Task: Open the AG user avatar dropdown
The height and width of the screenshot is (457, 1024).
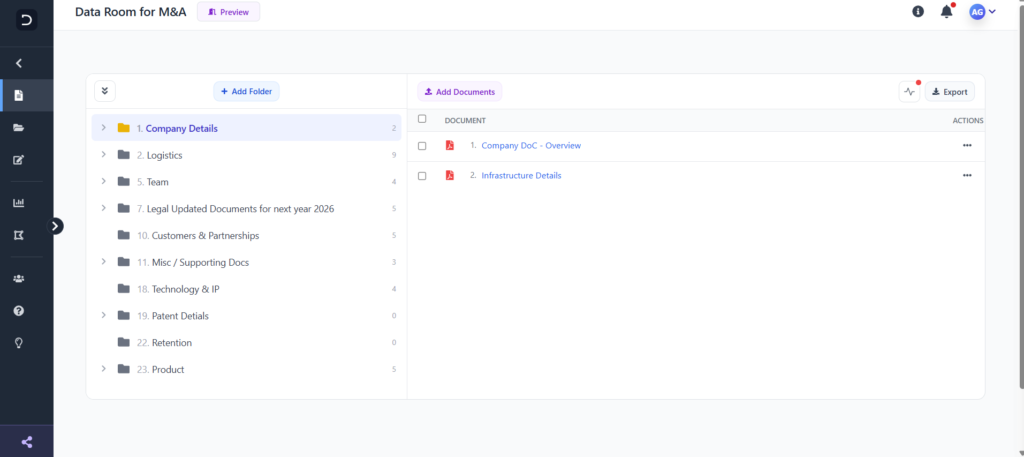Action: coord(982,11)
